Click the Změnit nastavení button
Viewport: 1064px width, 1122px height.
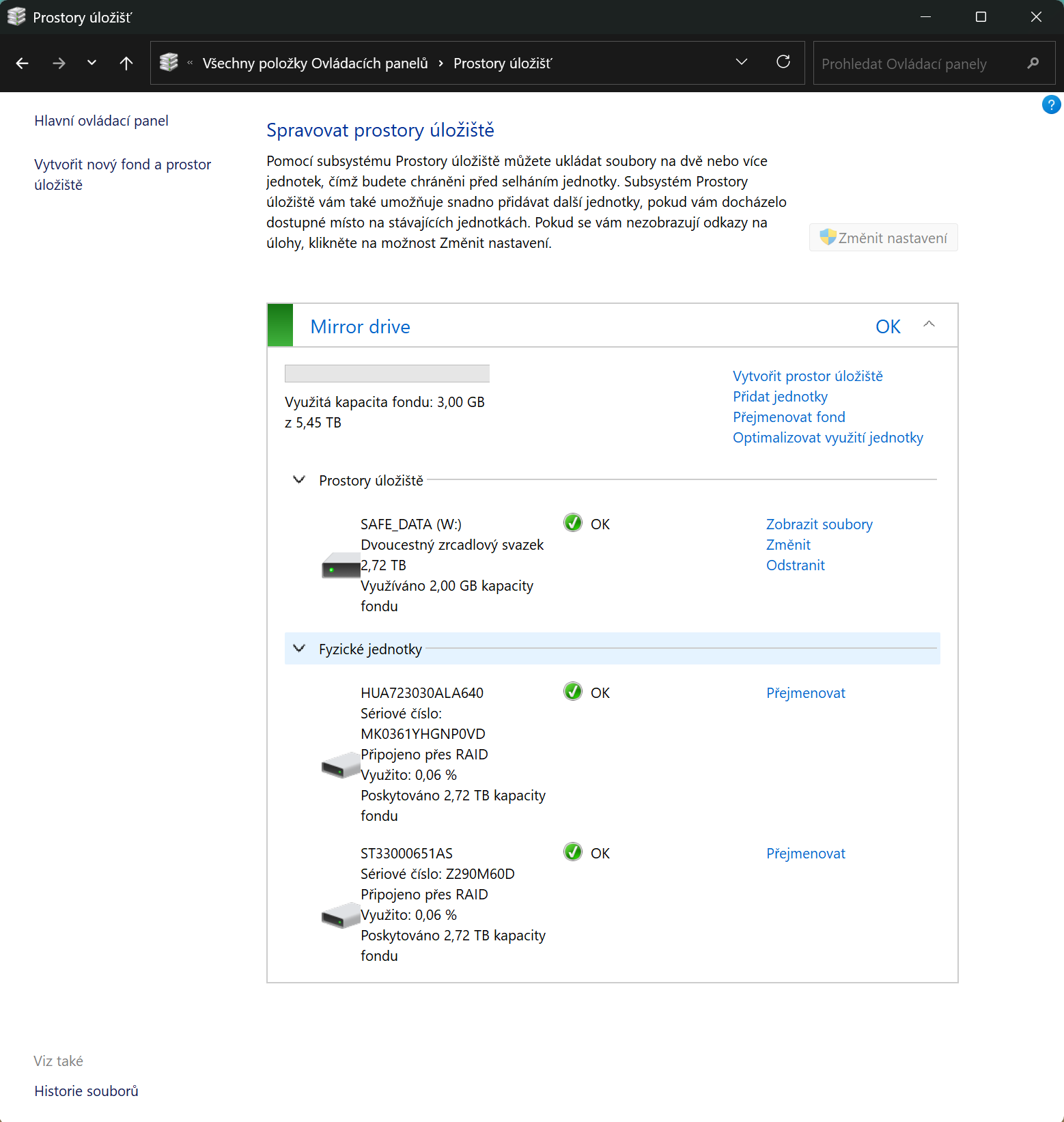coord(884,238)
